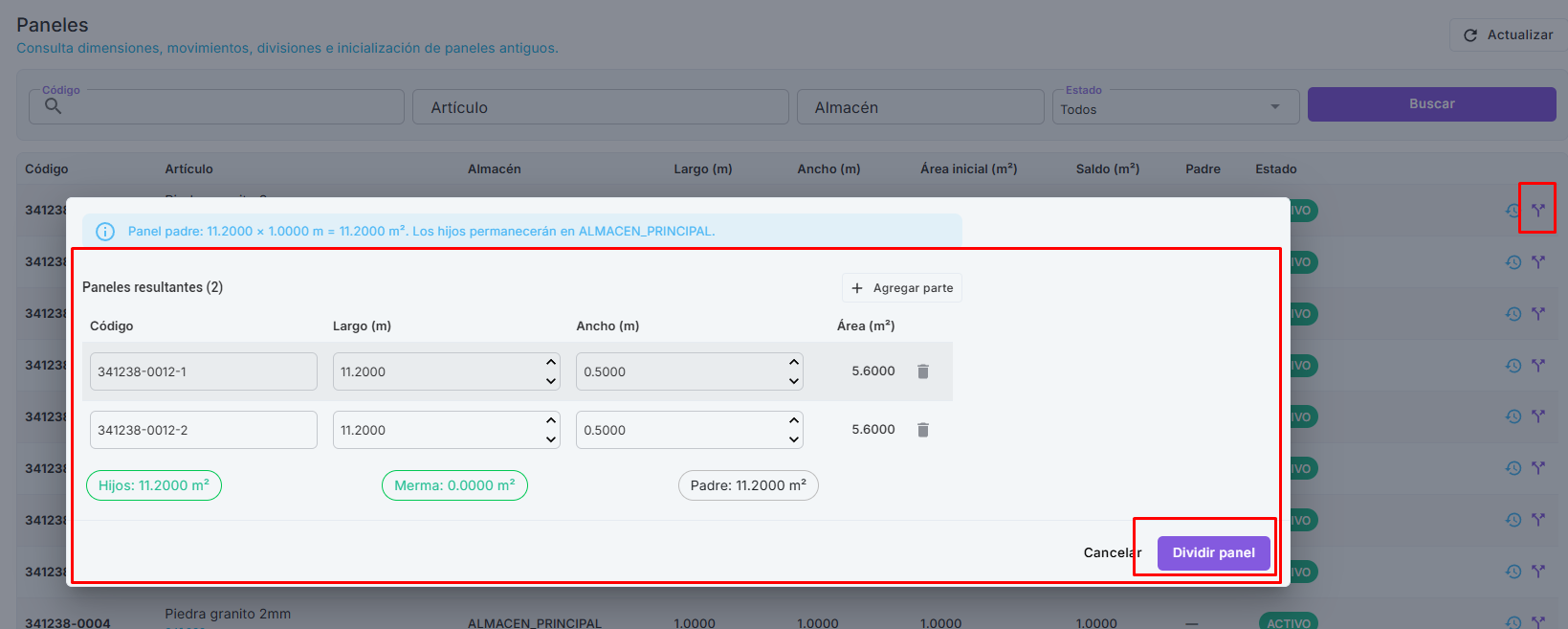This screenshot has height=629, width=1568.
Task: Click the Almacén column header in the table
Action: tap(495, 169)
